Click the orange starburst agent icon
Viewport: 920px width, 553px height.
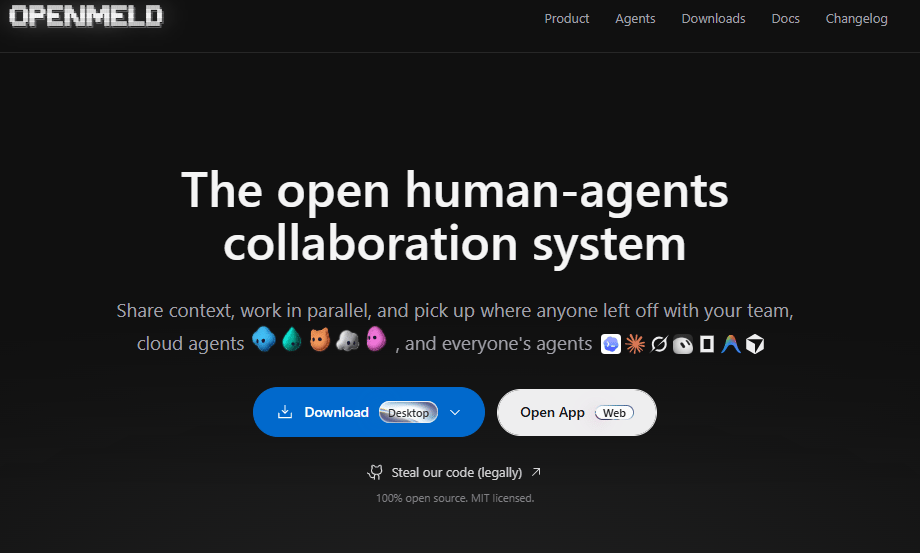(635, 344)
